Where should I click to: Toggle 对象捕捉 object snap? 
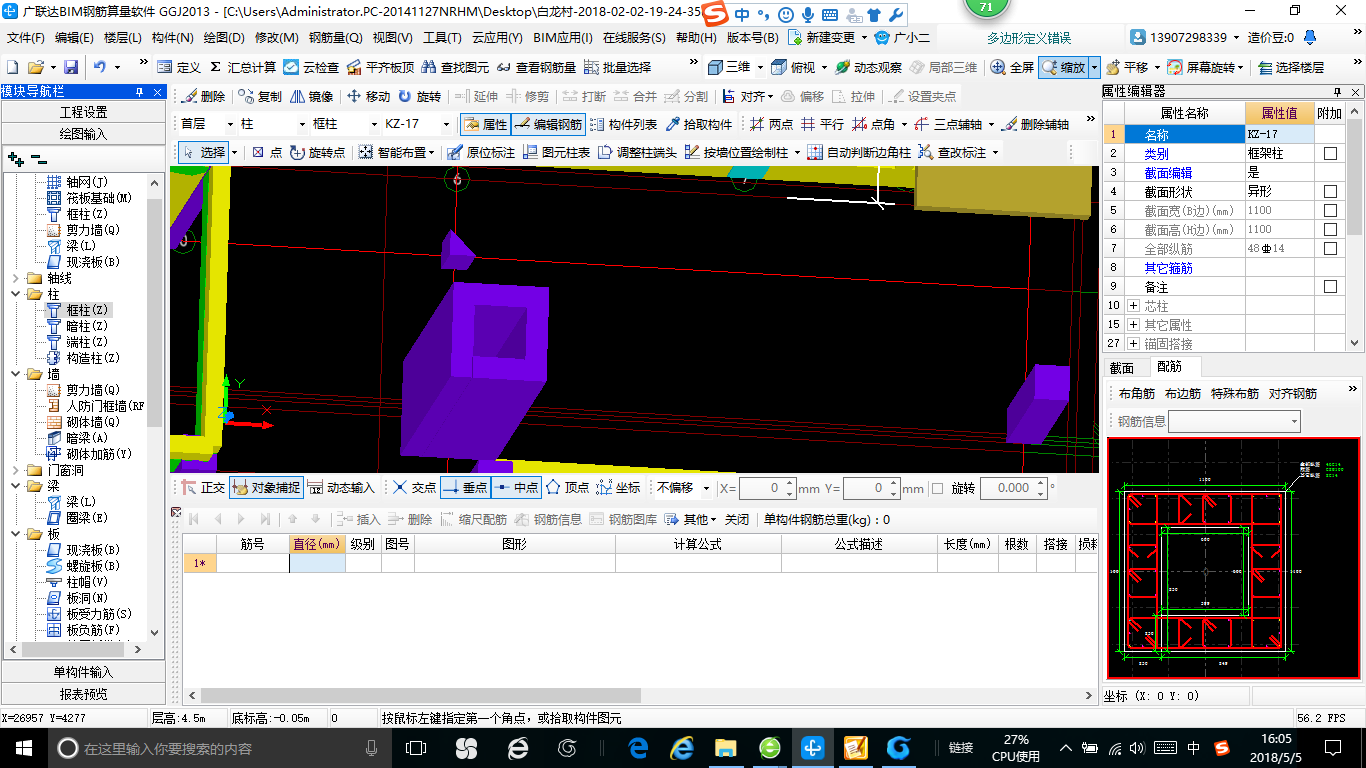point(265,487)
